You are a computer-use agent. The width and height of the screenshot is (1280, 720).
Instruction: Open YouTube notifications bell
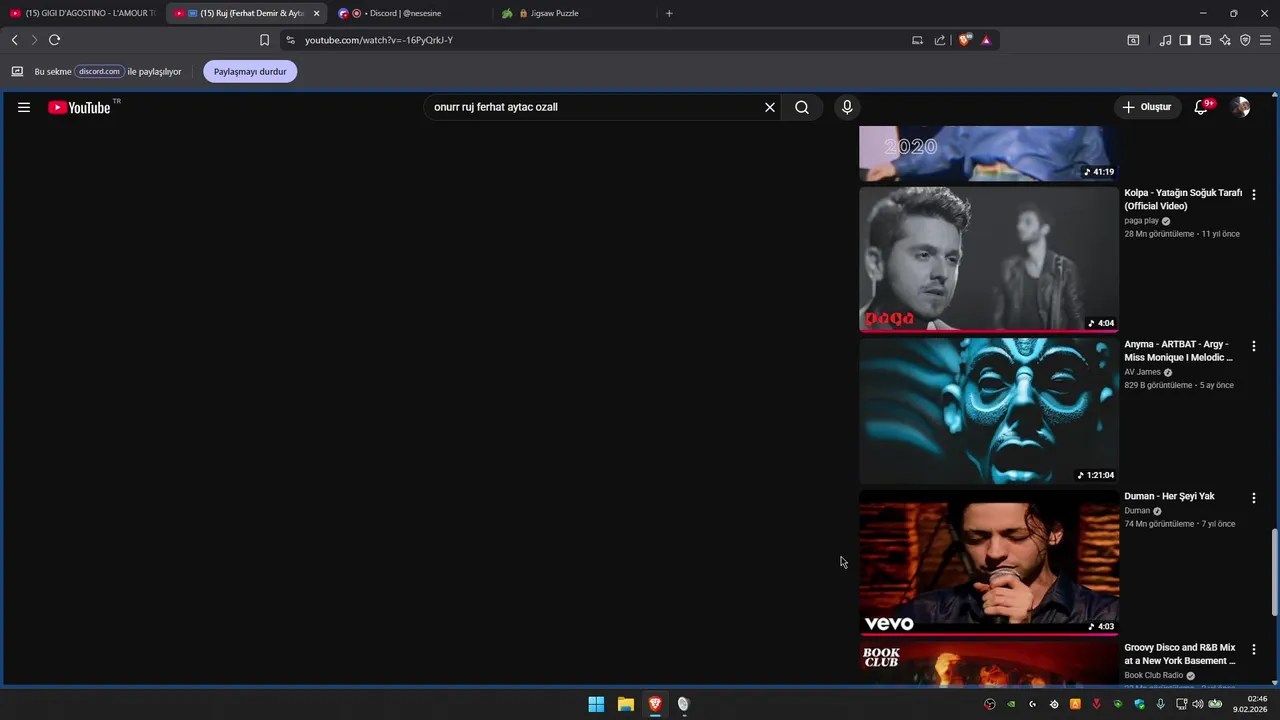(x=1202, y=107)
